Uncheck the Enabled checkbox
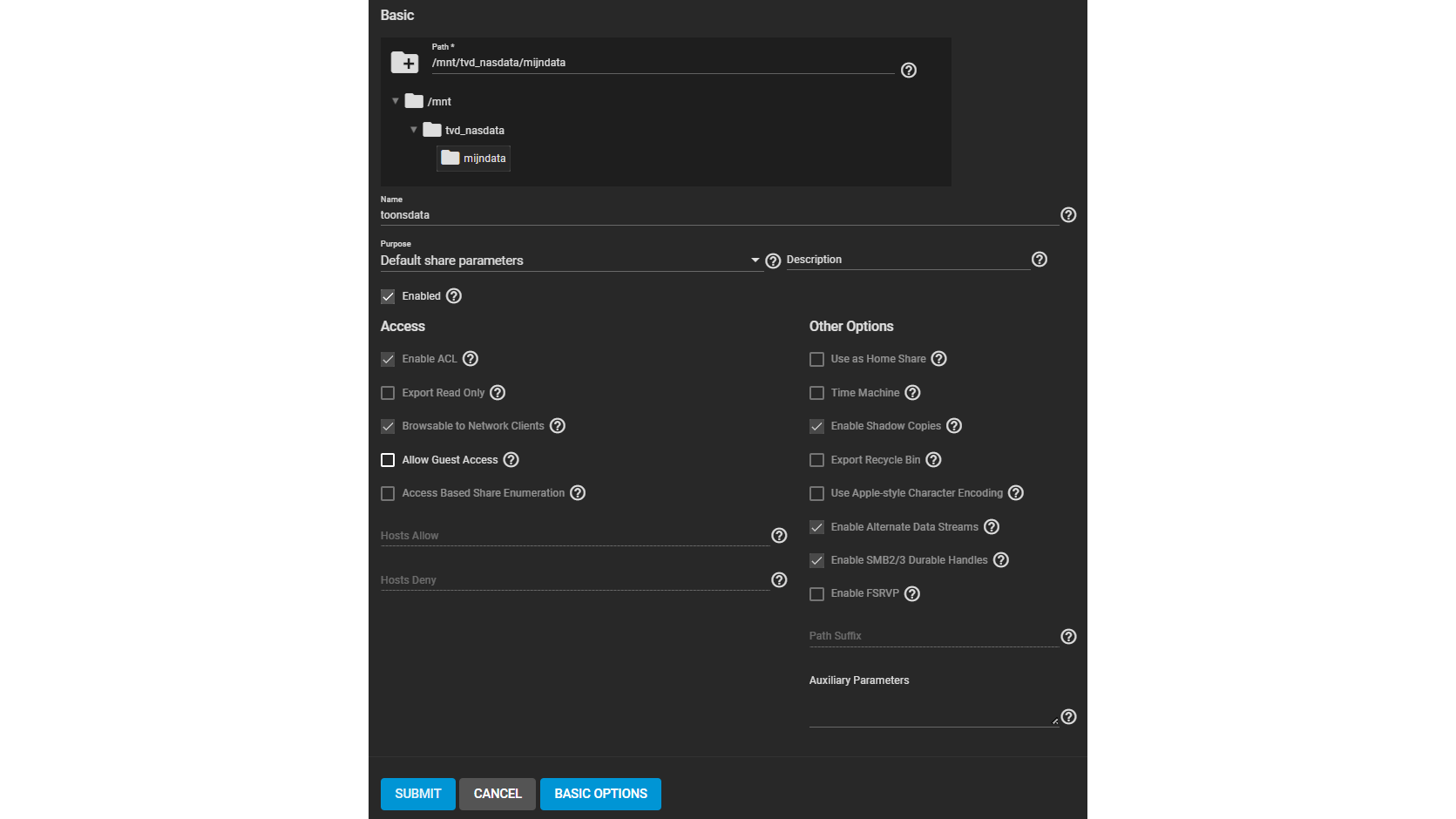 [x=388, y=297]
